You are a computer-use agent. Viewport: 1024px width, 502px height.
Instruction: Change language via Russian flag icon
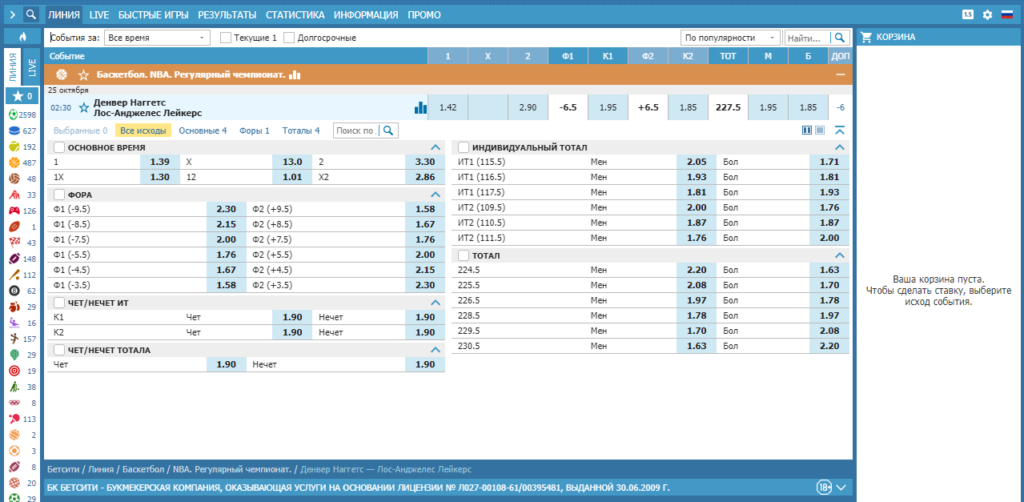(1007, 14)
